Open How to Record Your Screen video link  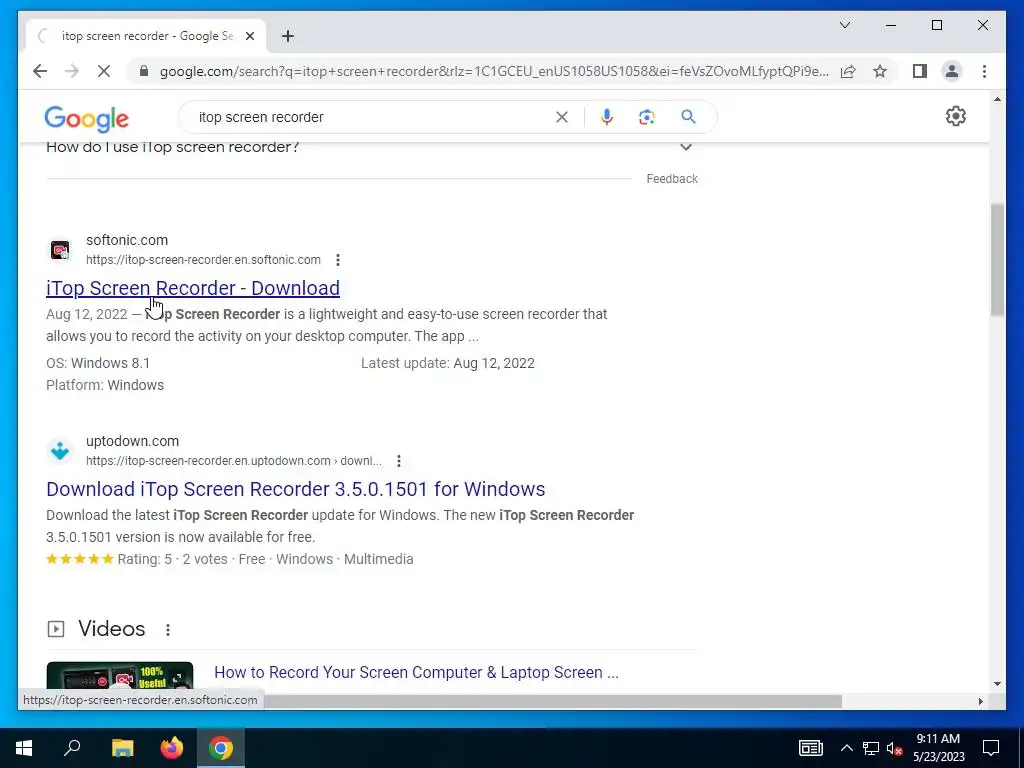(416, 673)
